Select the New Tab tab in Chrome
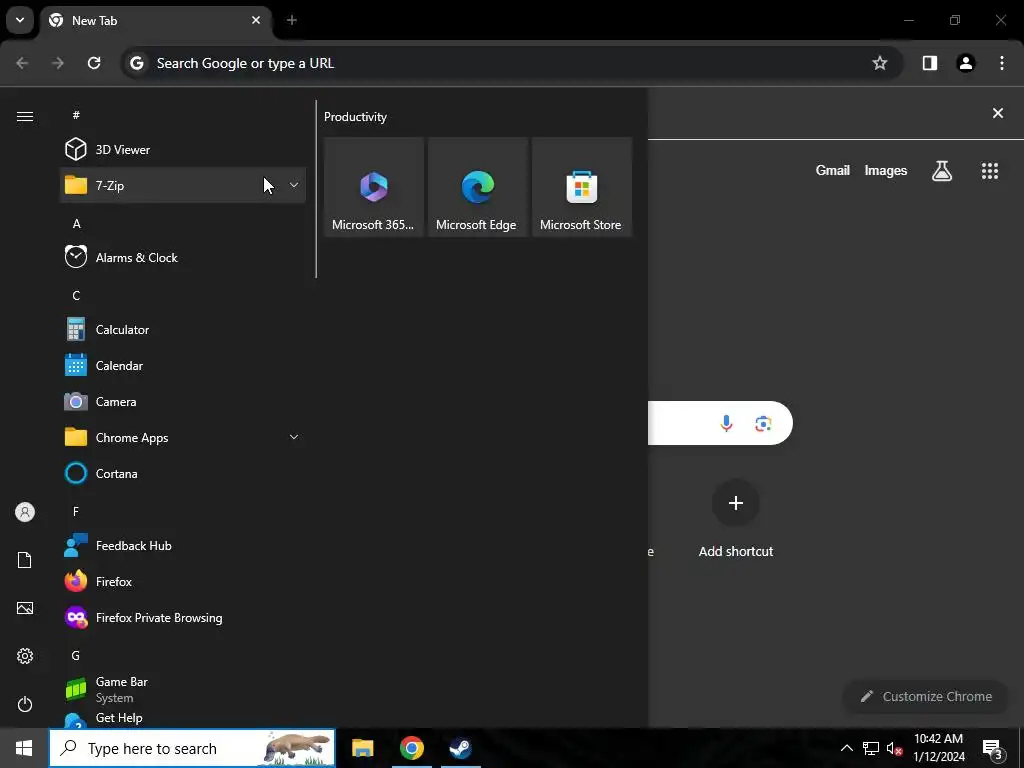This screenshot has height=768, width=1024. coord(157,21)
